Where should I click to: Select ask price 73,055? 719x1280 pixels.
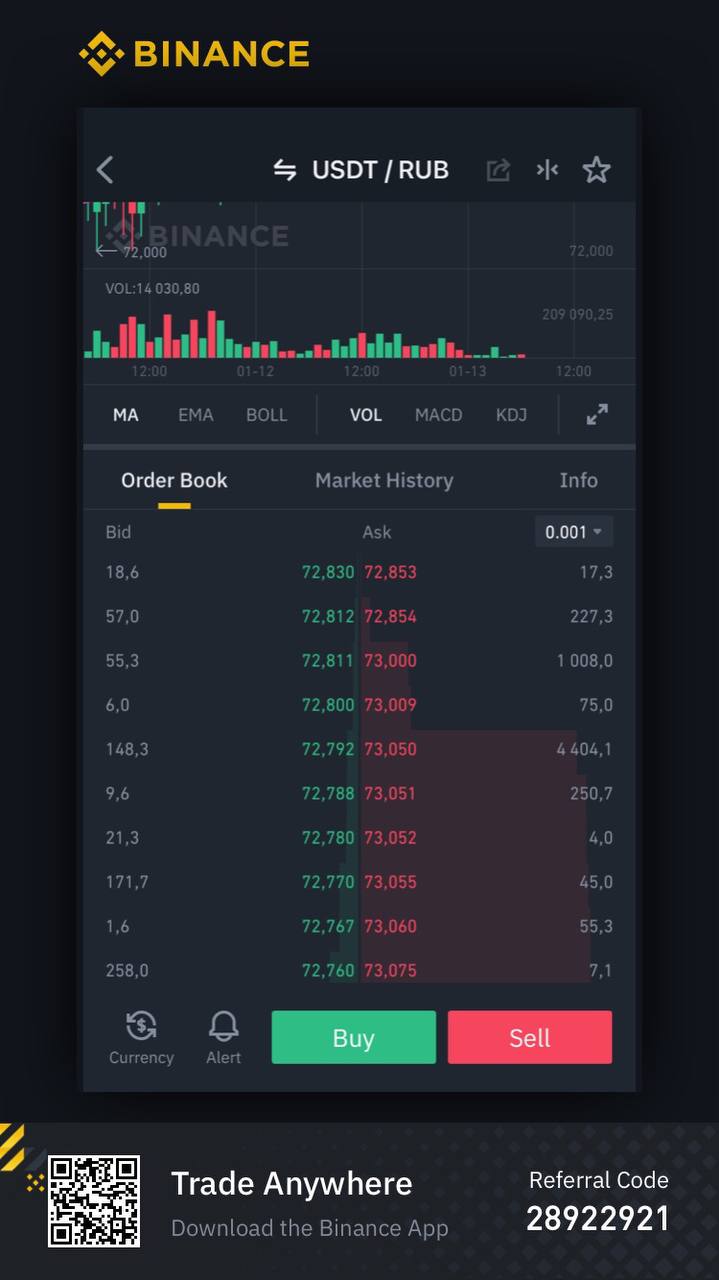(x=390, y=882)
